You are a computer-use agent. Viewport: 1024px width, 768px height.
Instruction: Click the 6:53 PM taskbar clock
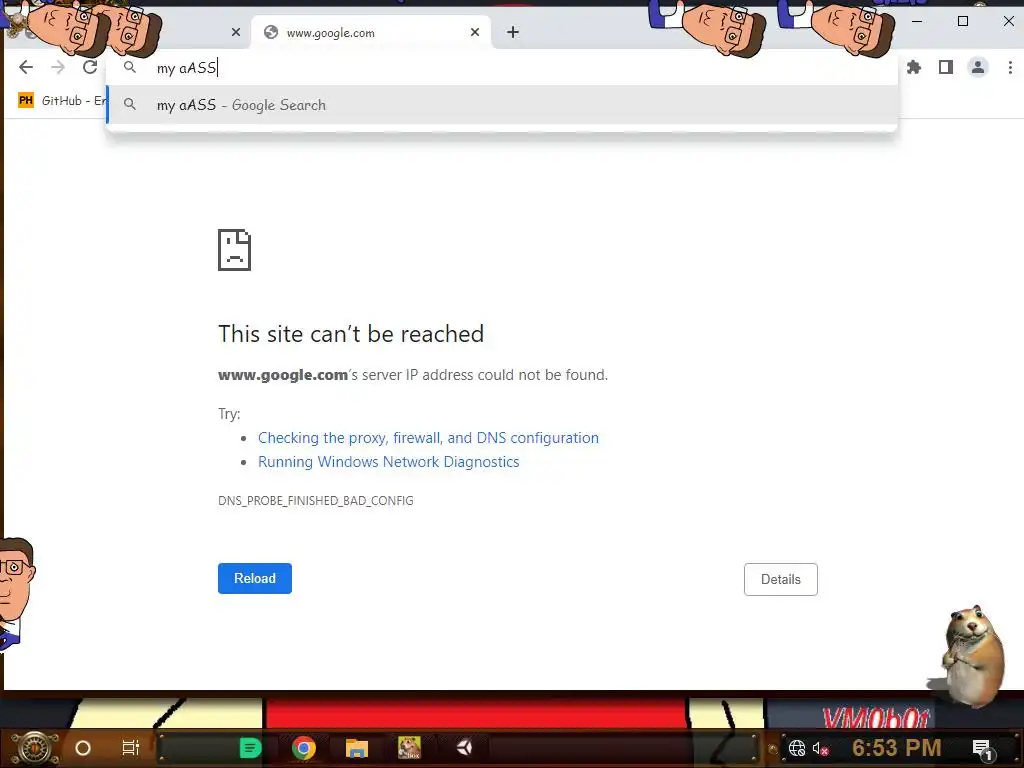(897, 748)
